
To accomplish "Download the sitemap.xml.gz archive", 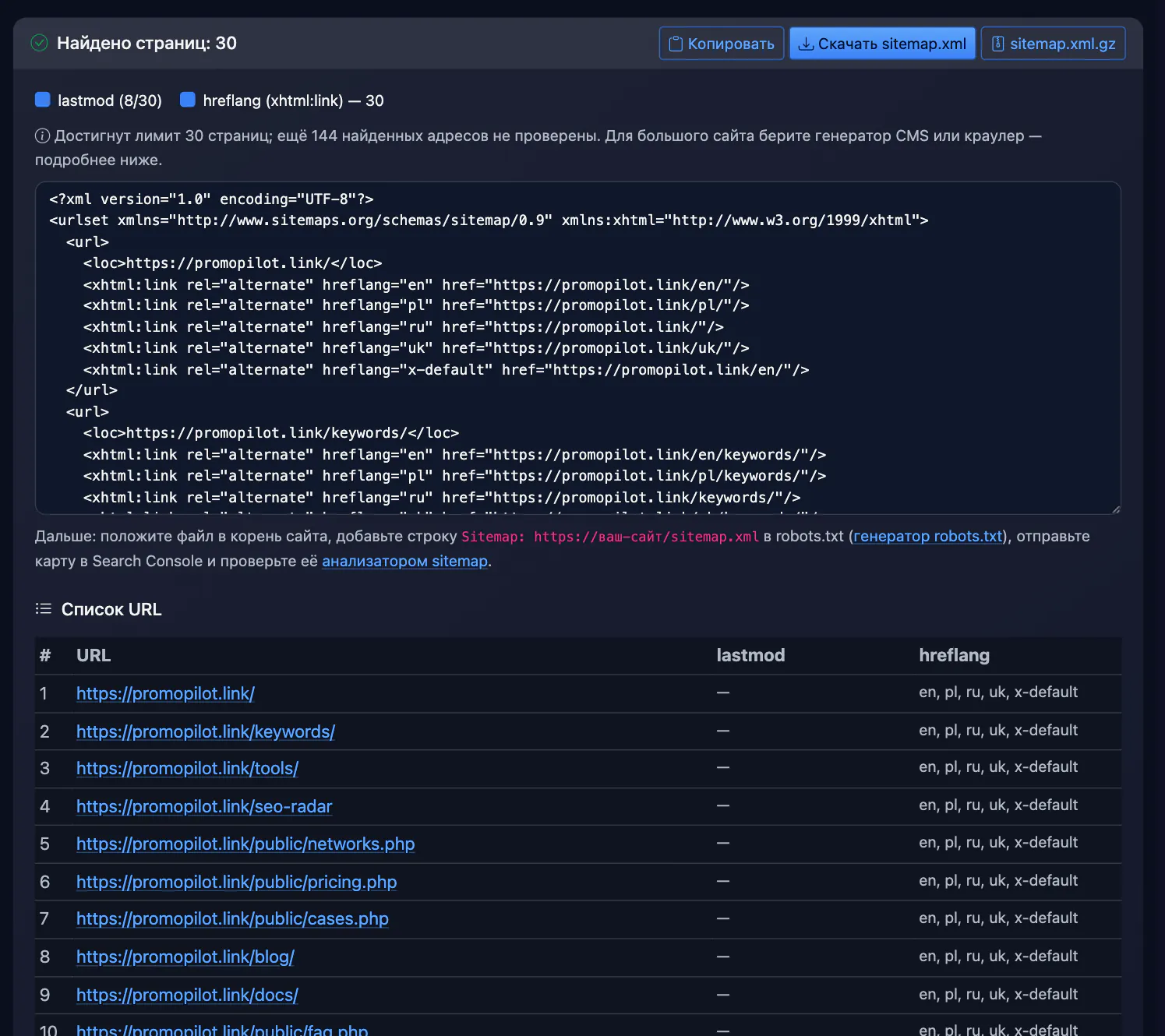I will tap(1053, 44).
